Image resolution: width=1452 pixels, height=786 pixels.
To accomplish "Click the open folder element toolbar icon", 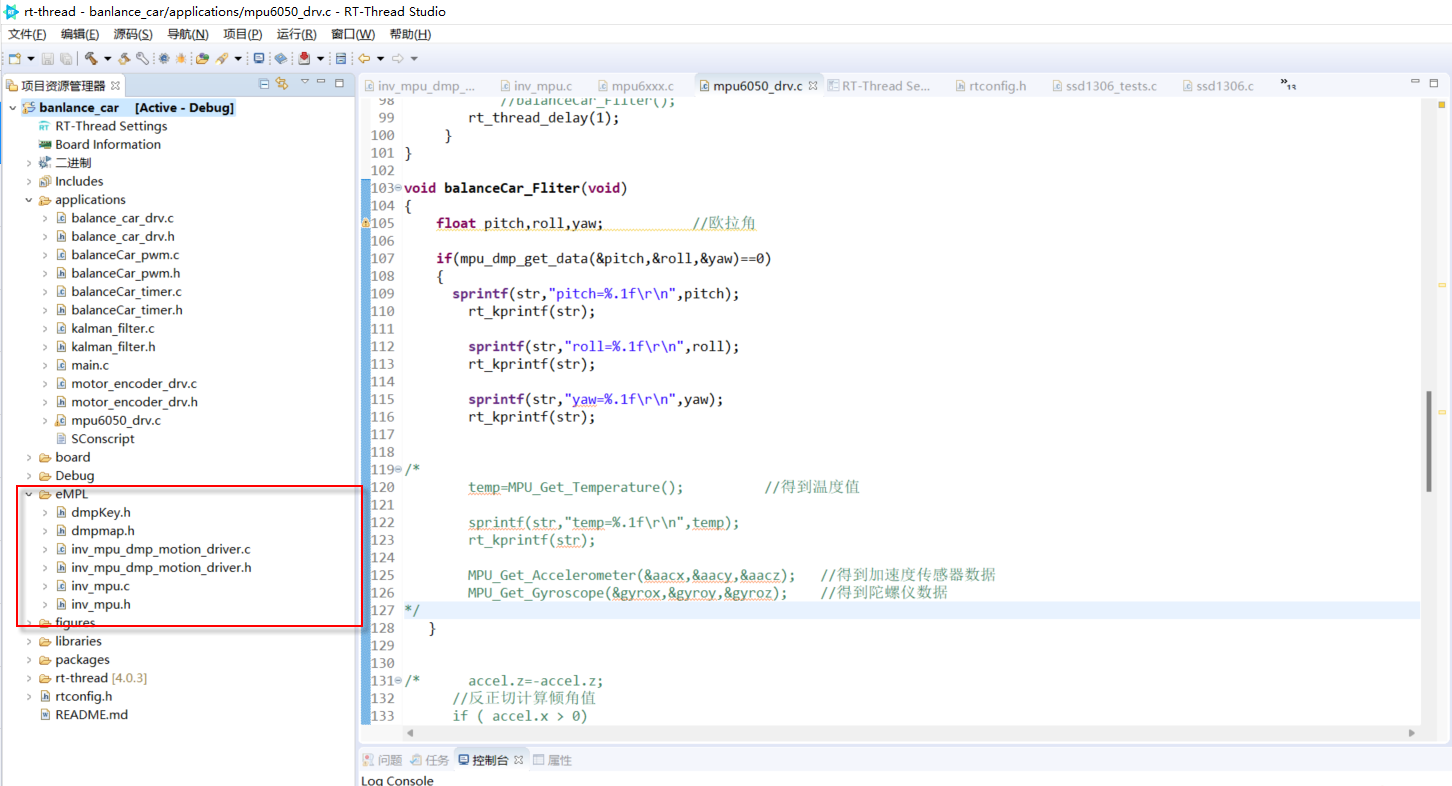I will (x=202, y=59).
